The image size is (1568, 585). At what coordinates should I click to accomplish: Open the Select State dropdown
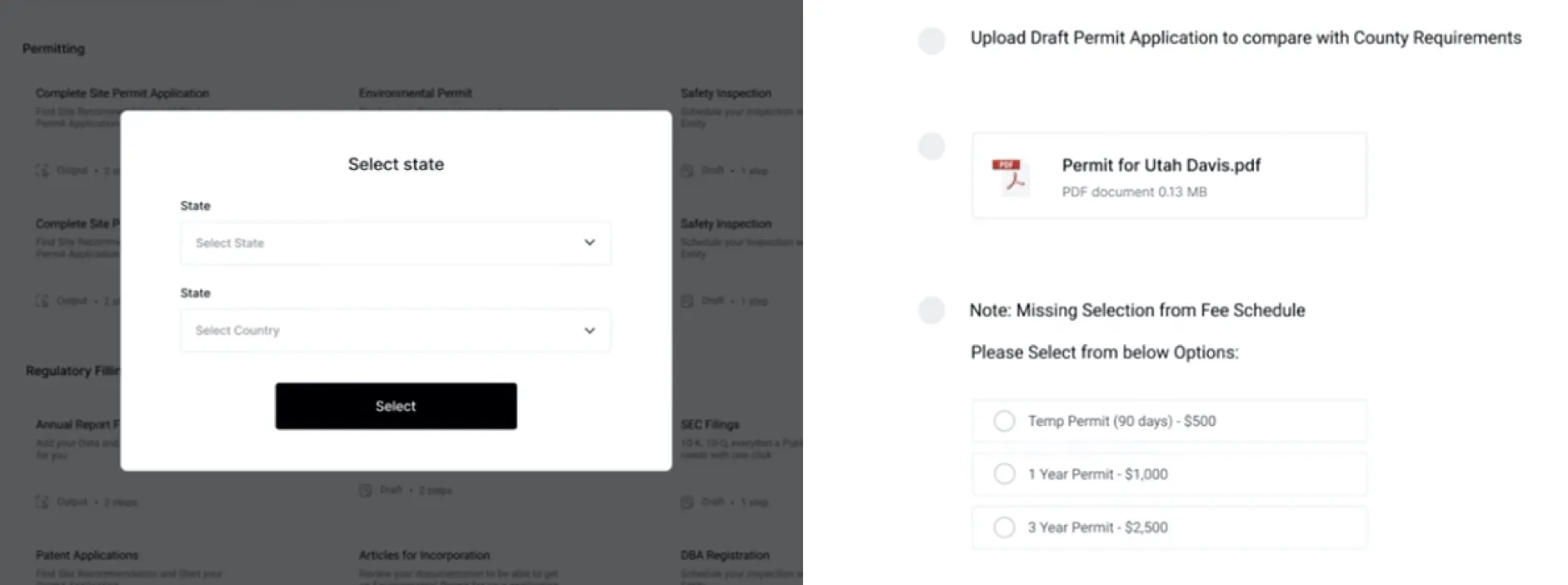pyautogui.click(x=395, y=243)
